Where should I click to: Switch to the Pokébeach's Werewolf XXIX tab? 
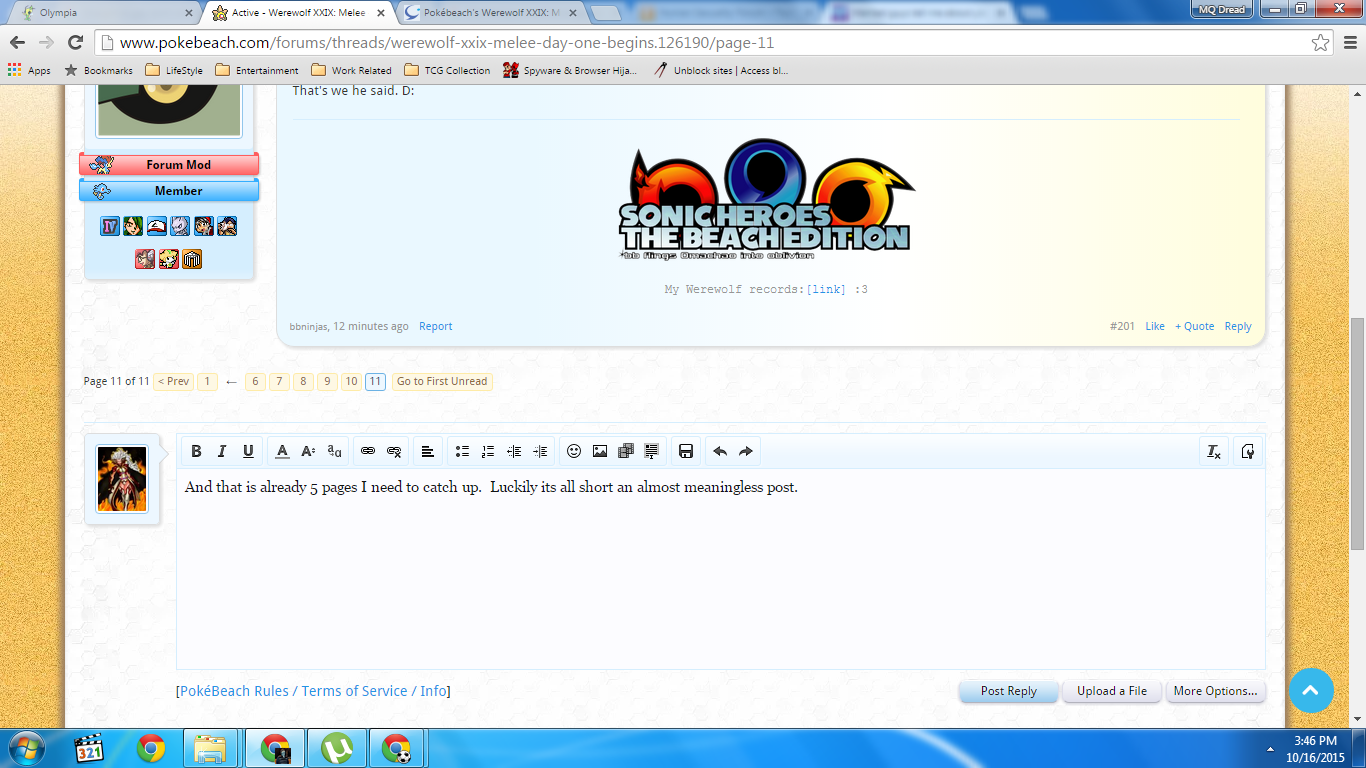tap(490, 13)
